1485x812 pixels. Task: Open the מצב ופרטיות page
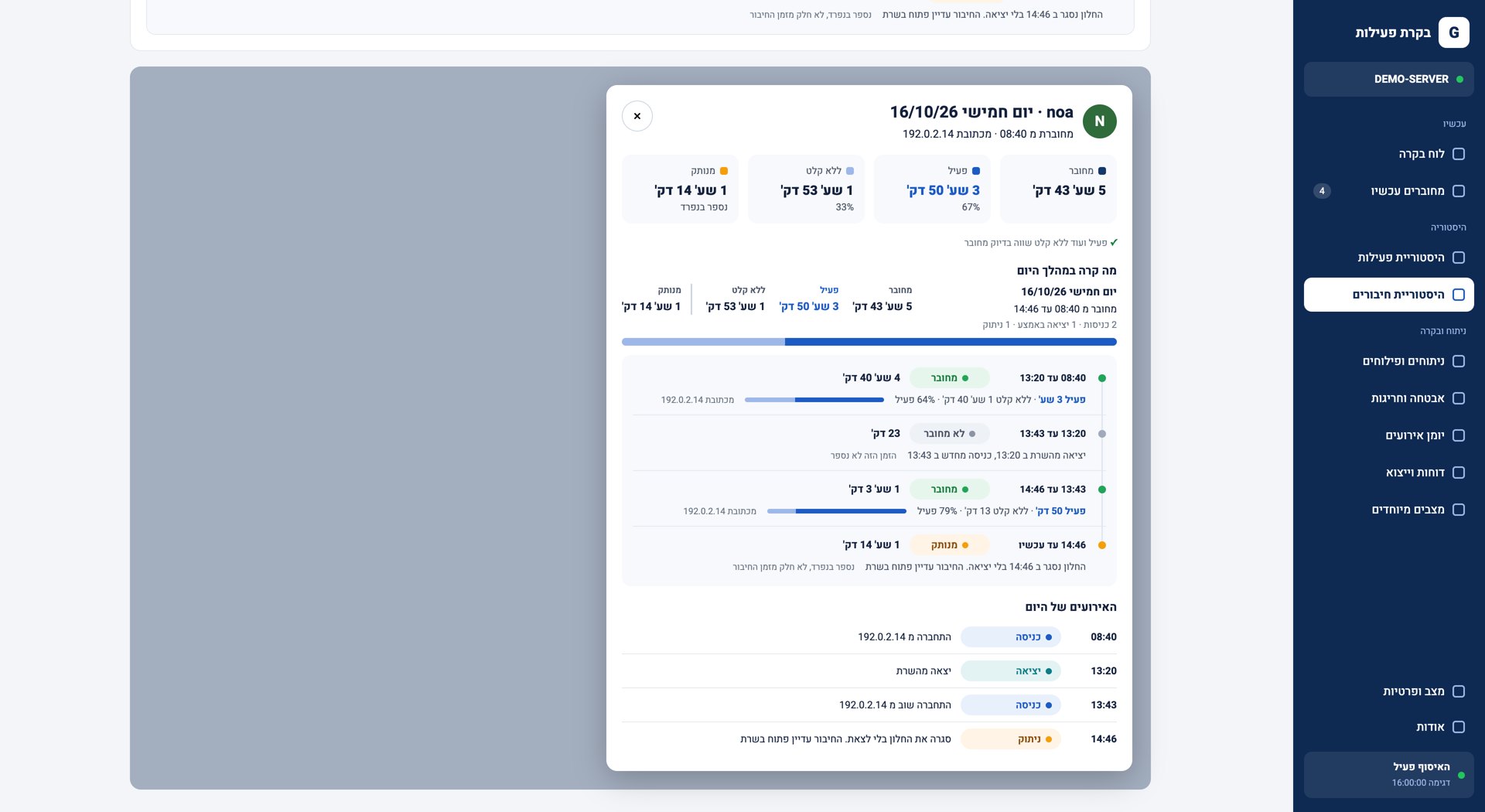tap(1388, 691)
